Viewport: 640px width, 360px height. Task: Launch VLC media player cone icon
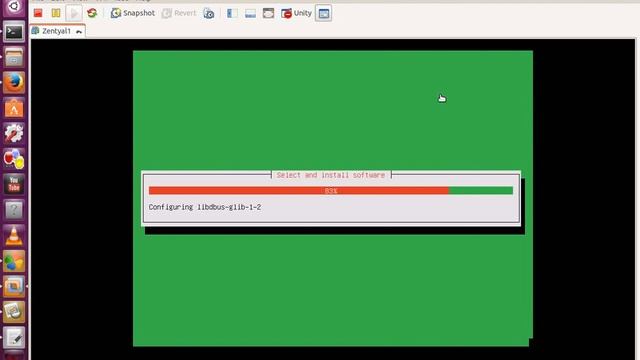[14, 236]
